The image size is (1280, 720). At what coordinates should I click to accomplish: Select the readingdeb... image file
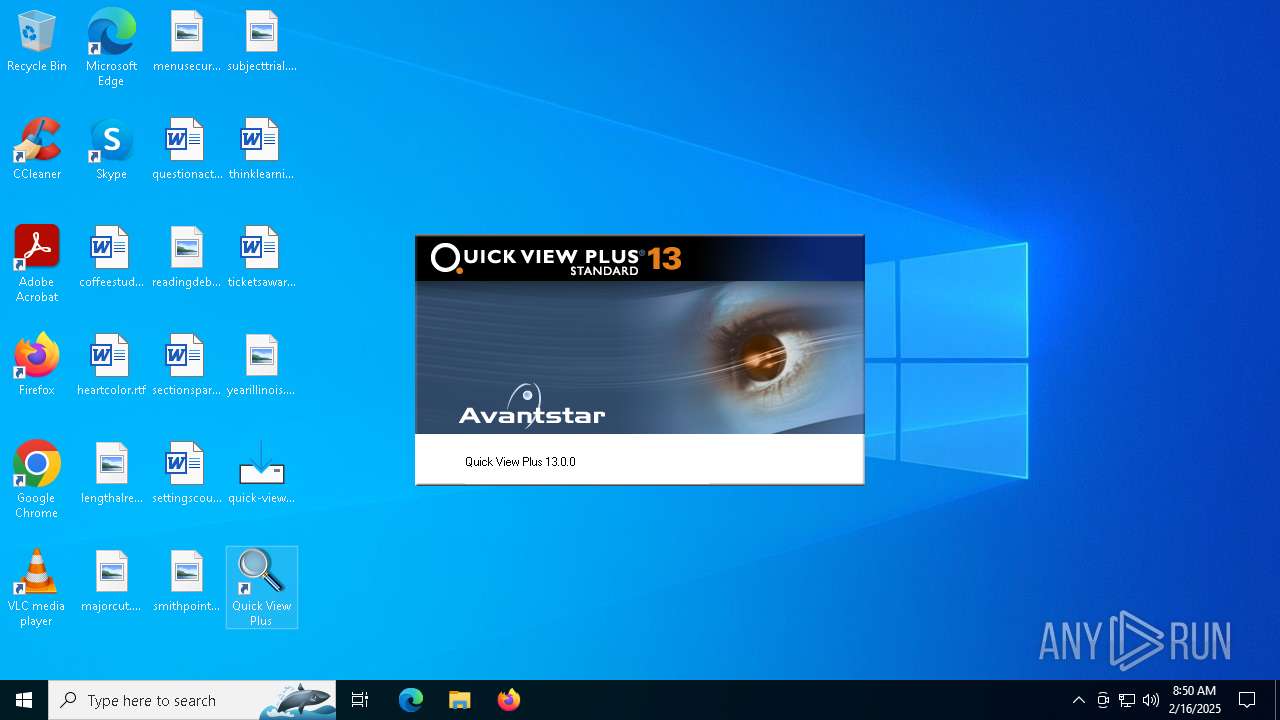click(186, 258)
